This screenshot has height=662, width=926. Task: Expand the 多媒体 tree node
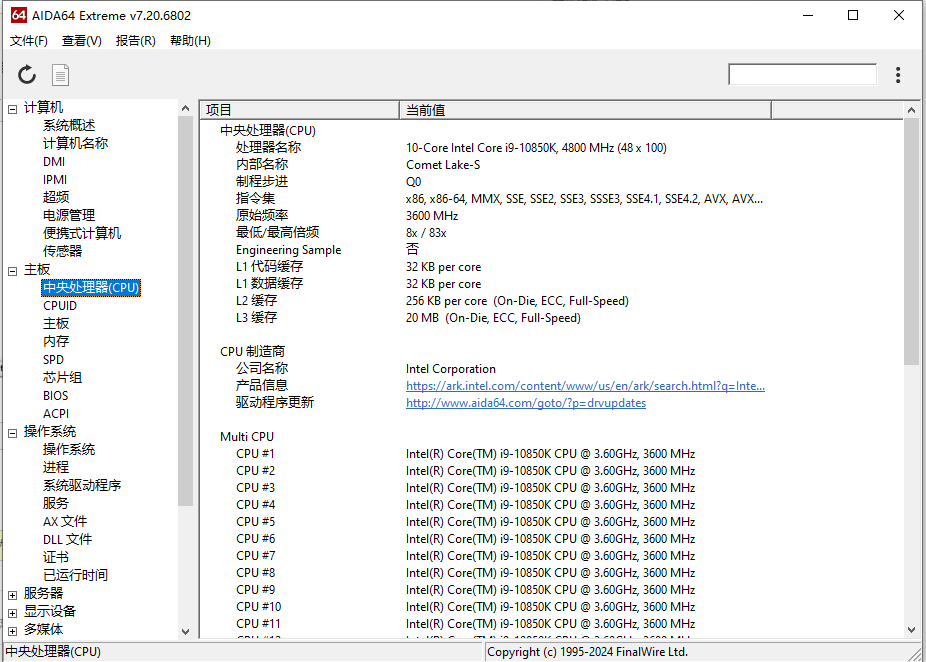tap(12, 631)
